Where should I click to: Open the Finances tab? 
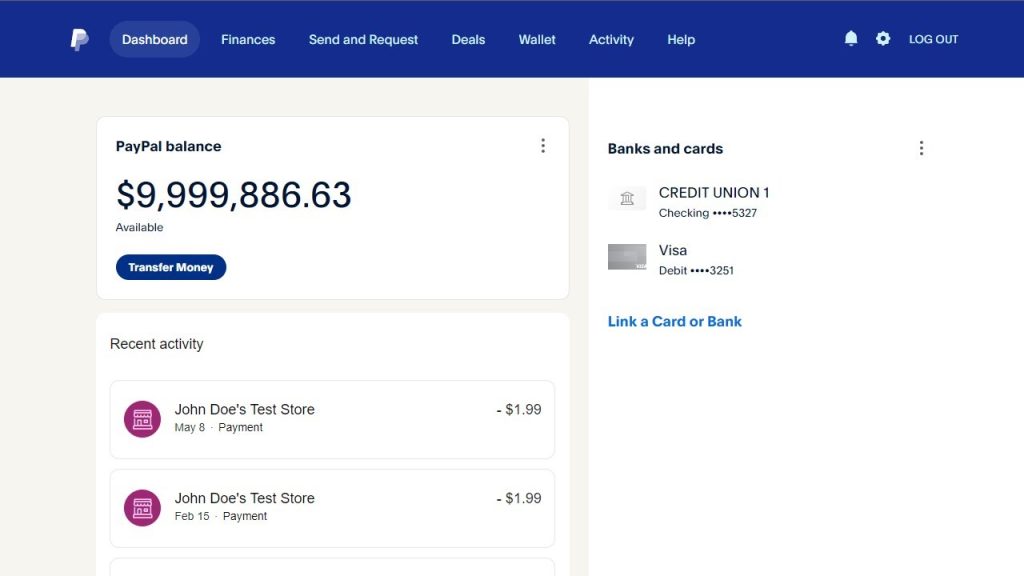click(248, 39)
